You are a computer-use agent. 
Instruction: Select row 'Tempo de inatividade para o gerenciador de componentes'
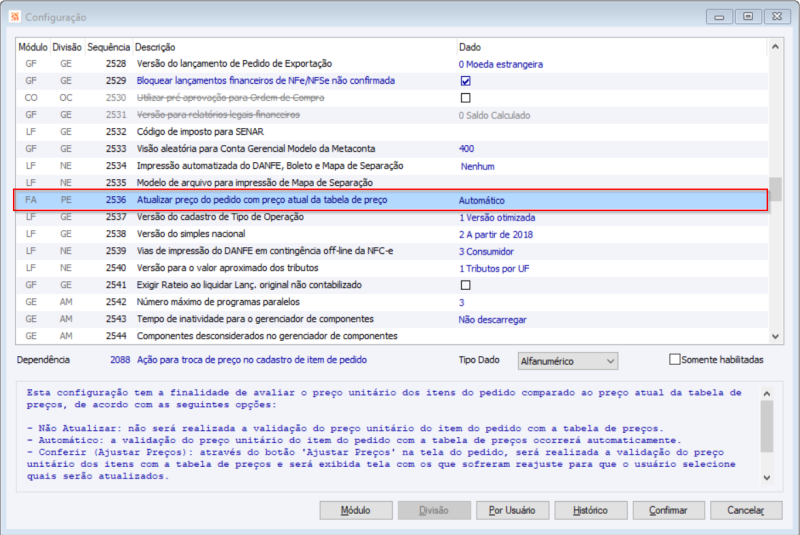(391, 319)
